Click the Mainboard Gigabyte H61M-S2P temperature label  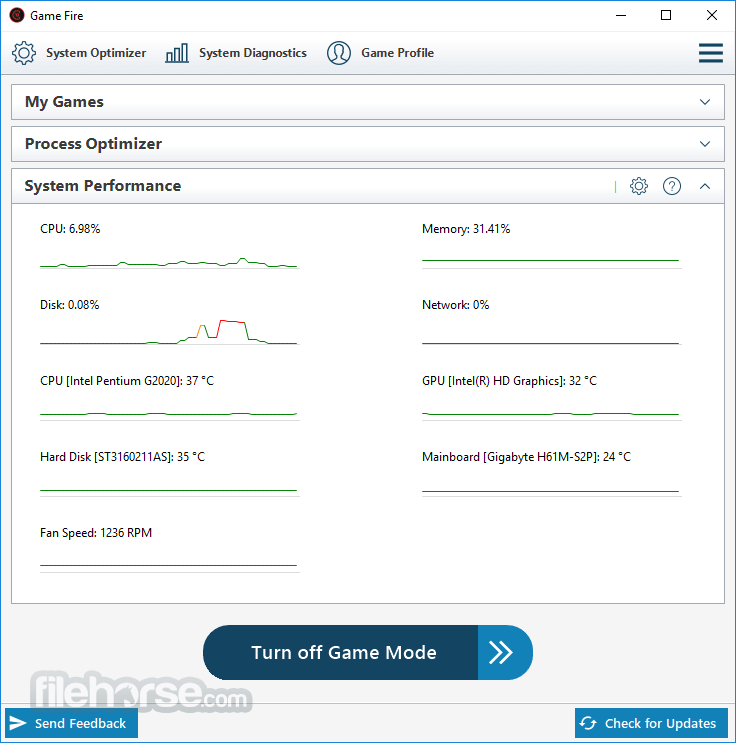(x=527, y=457)
